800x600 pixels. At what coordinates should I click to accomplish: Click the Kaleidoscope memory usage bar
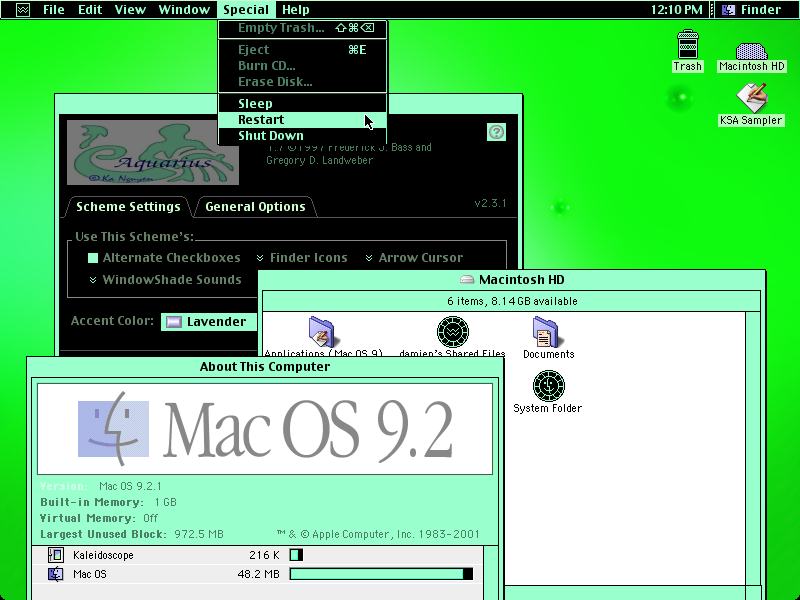coord(296,555)
